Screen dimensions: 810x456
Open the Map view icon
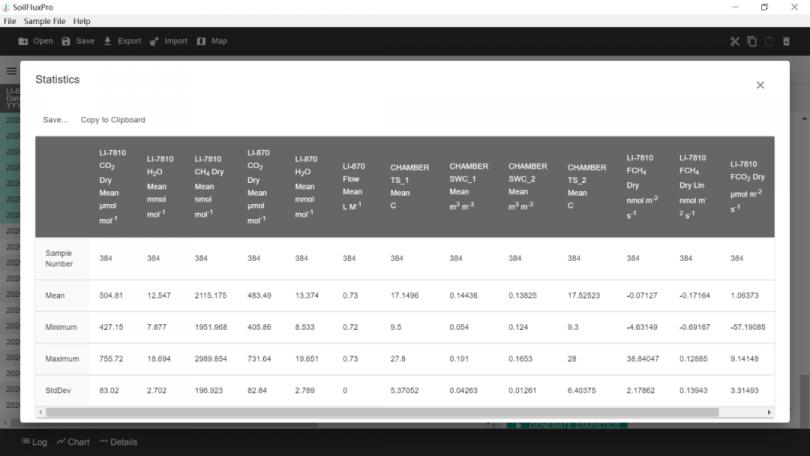(x=201, y=41)
